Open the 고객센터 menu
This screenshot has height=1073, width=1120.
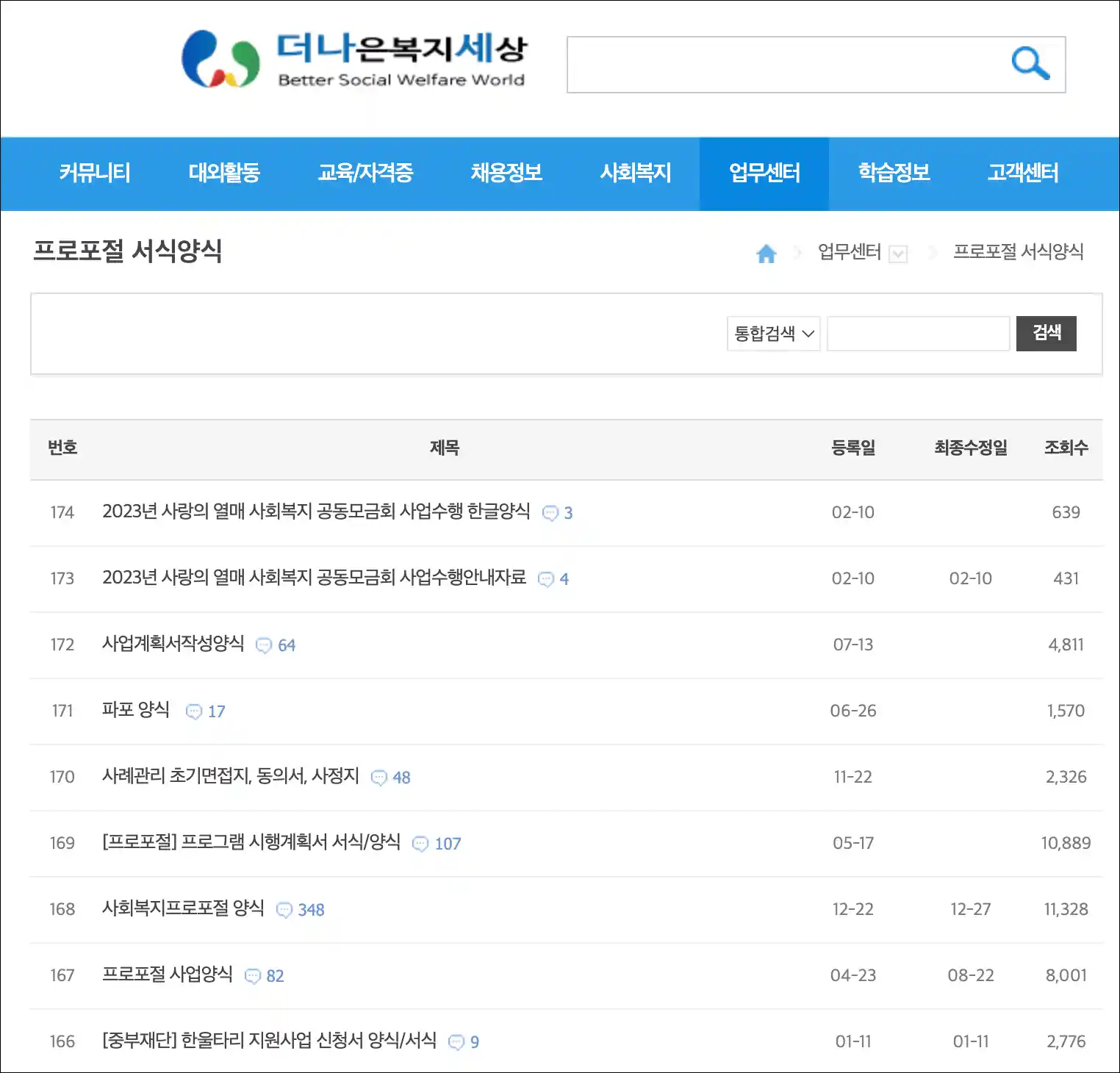[1023, 173]
